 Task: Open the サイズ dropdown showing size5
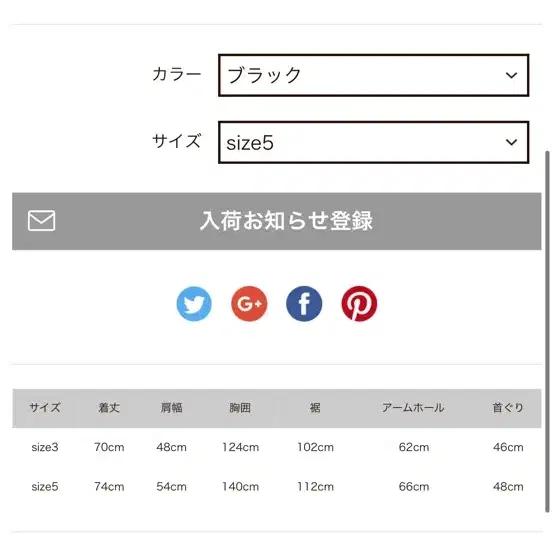coord(373,142)
